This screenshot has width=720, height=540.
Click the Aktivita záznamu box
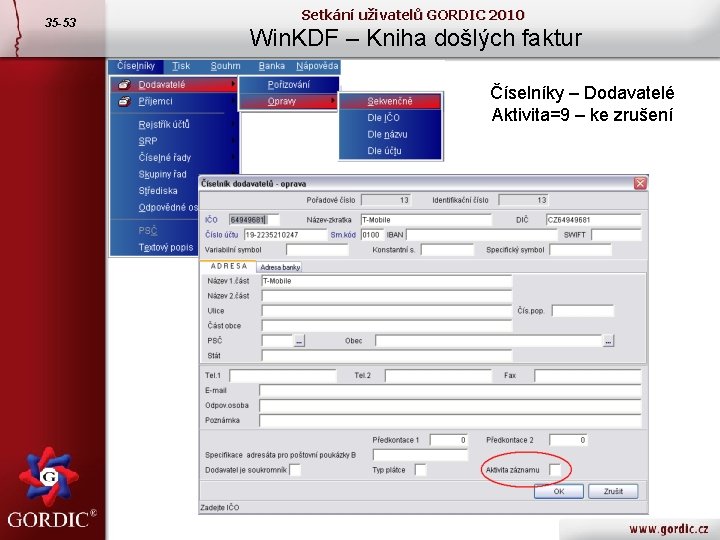[x=555, y=470]
